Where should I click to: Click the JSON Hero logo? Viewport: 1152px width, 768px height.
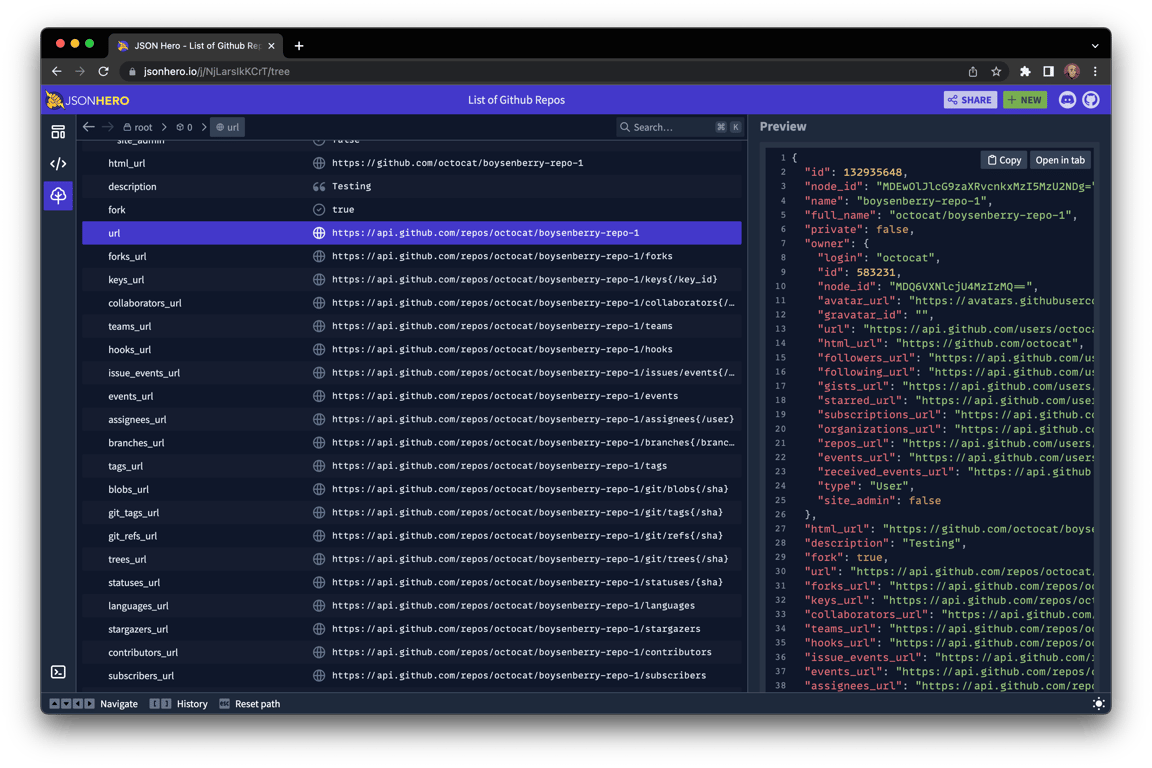point(88,100)
